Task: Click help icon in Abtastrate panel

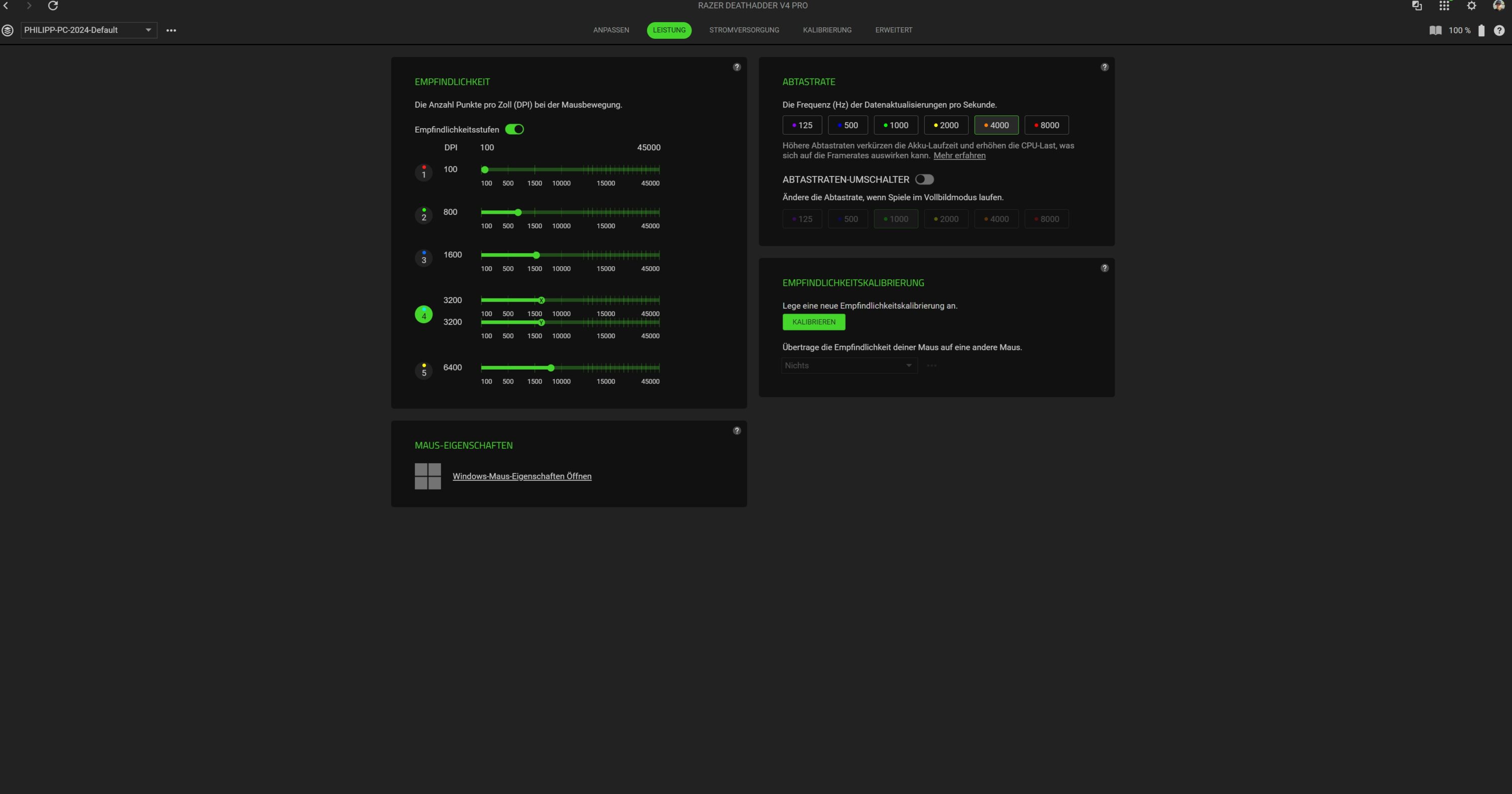Action: [1104, 68]
